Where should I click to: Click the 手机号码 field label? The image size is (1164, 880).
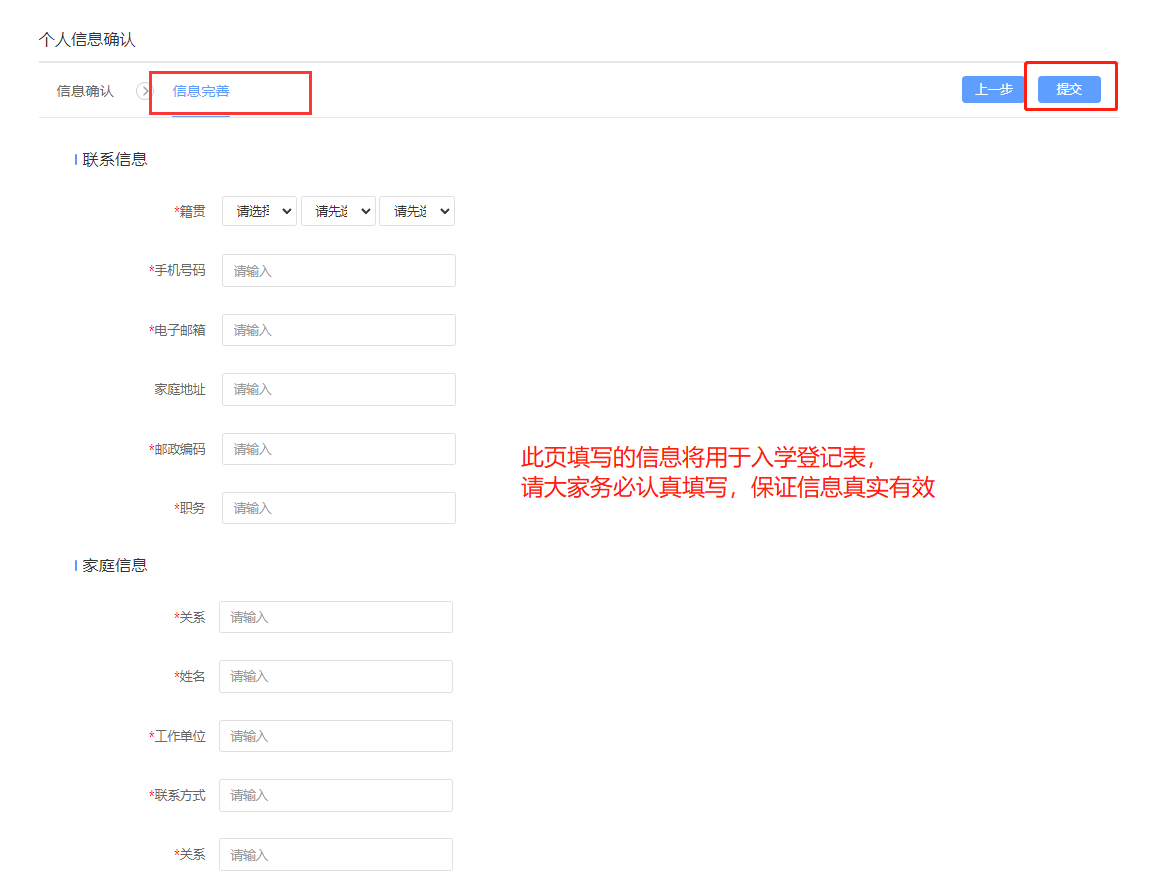pyautogui.click(x=177, y=270)
